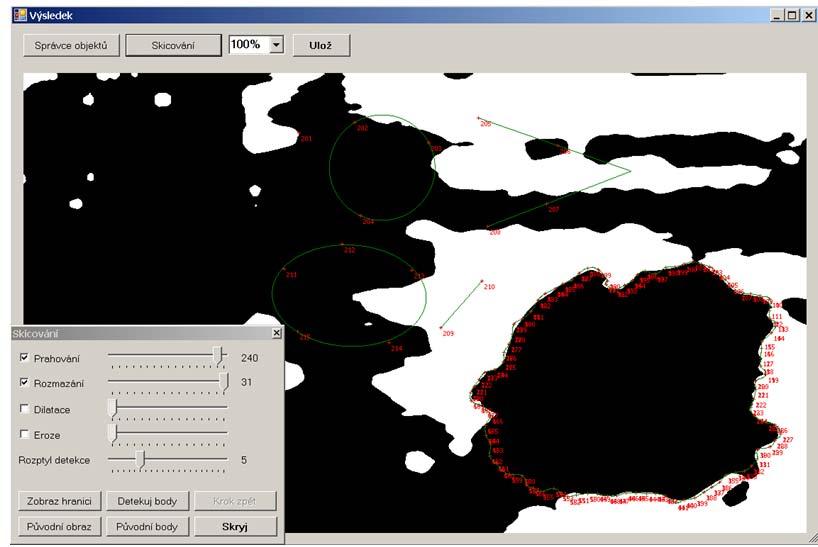Click the Eroze slider thumb

tap(112, 433)
